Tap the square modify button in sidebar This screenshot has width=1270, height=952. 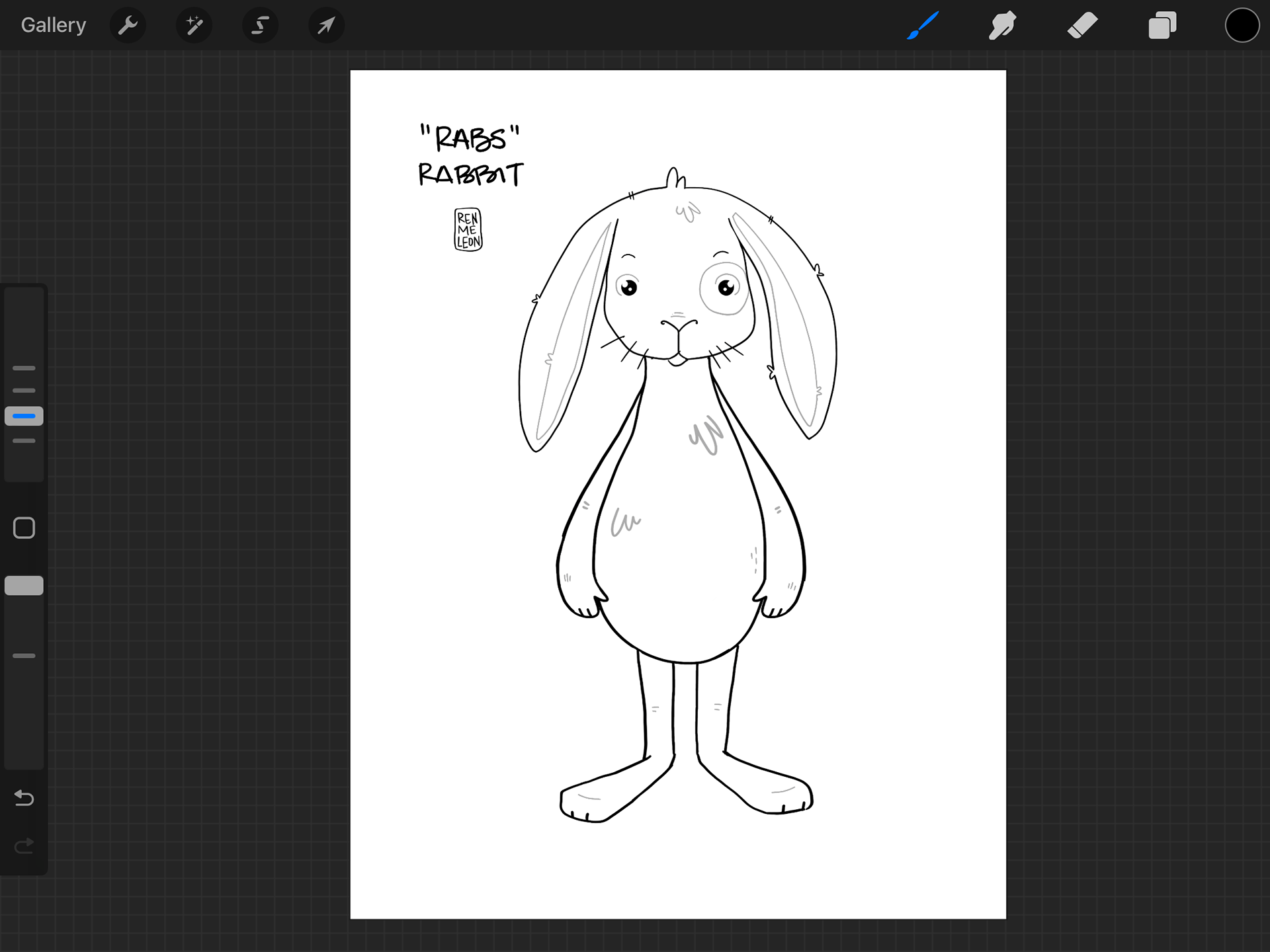[24, 528]
